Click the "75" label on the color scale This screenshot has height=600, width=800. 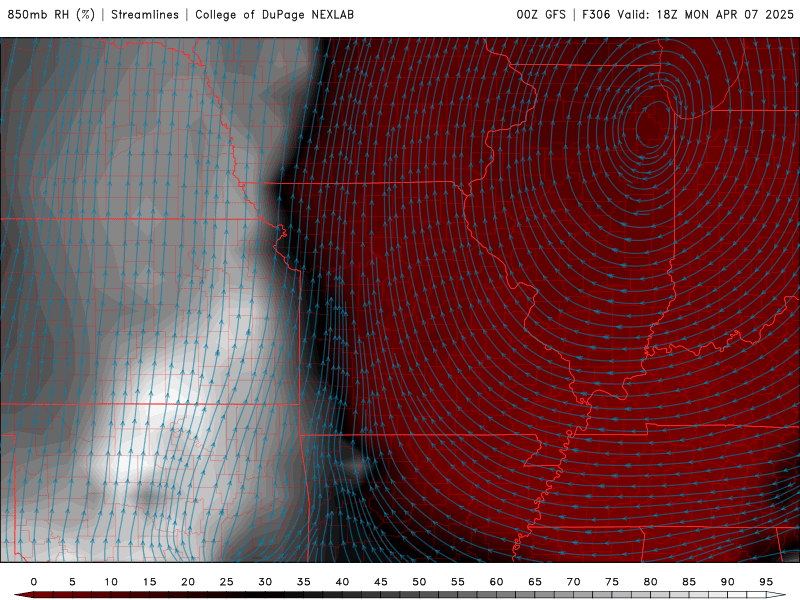[x=612, y=582]
